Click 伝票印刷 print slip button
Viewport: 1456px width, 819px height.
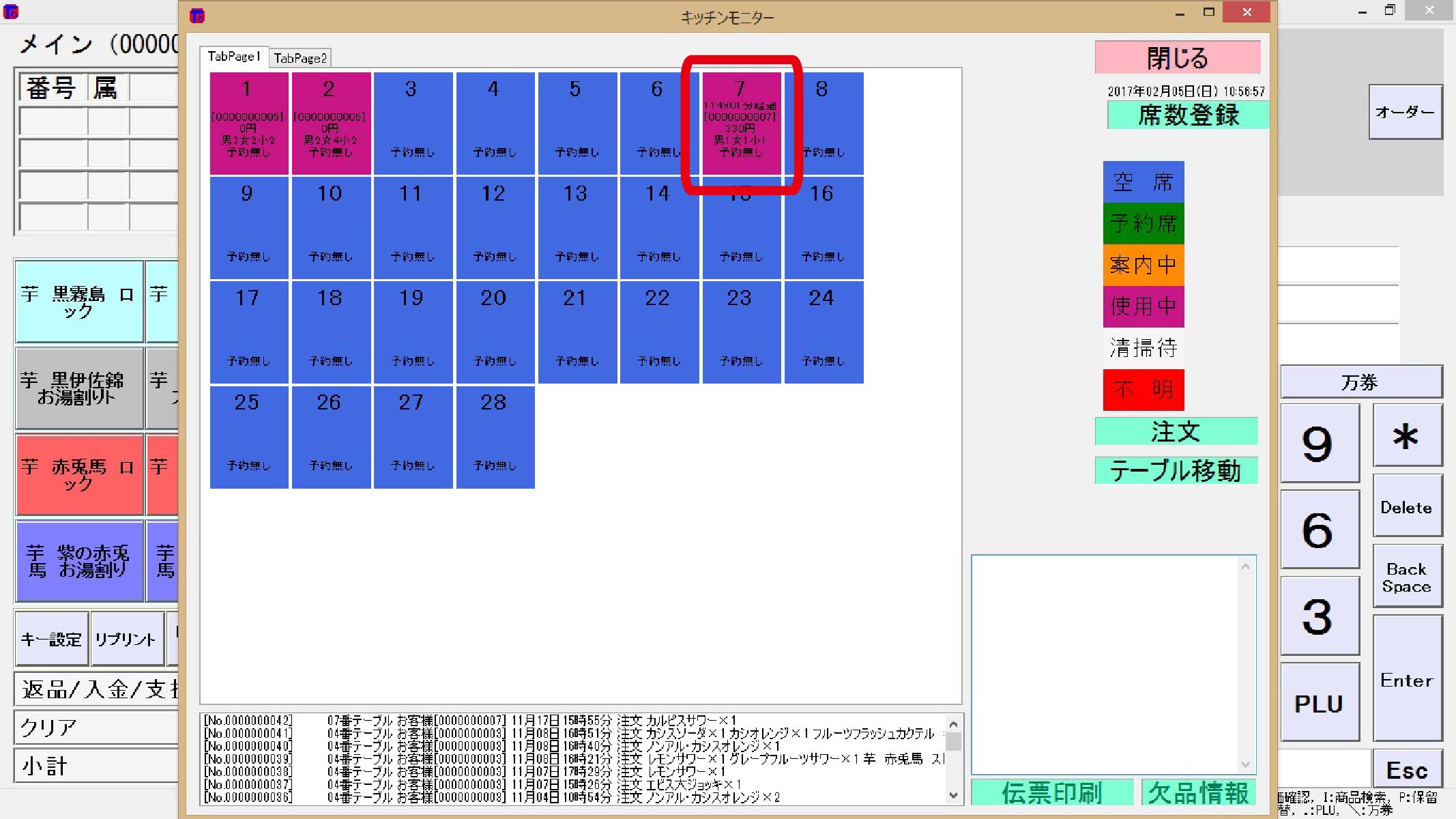tap(1051, 792)
